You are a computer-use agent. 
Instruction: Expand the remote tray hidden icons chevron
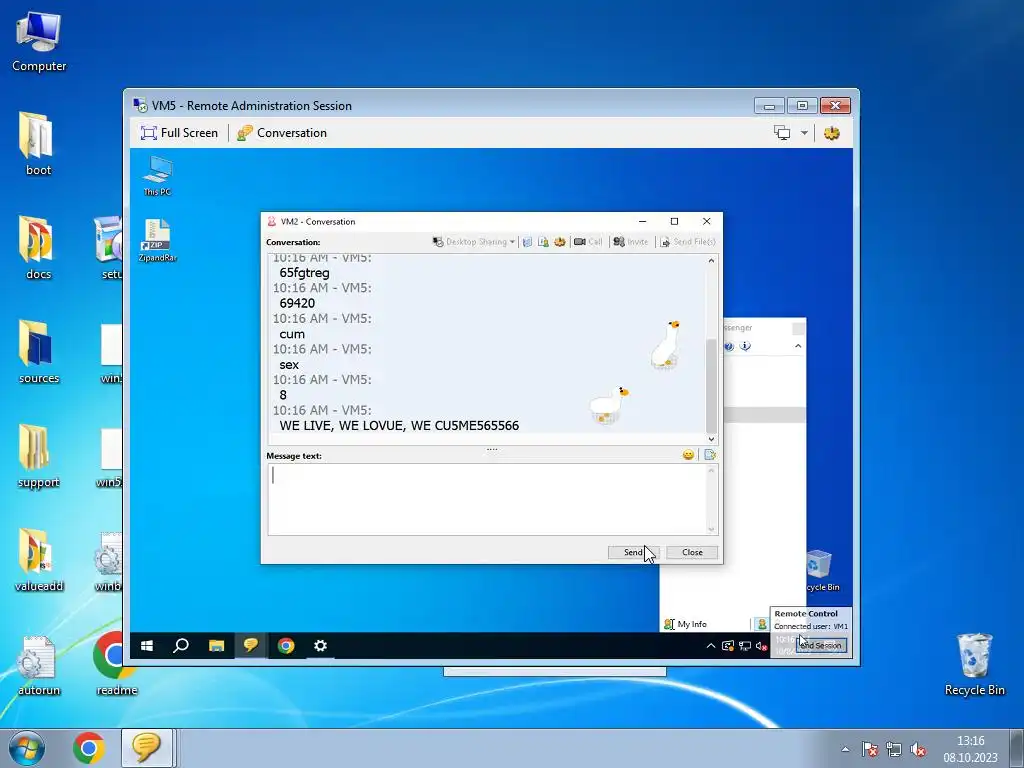pos(711,646)
